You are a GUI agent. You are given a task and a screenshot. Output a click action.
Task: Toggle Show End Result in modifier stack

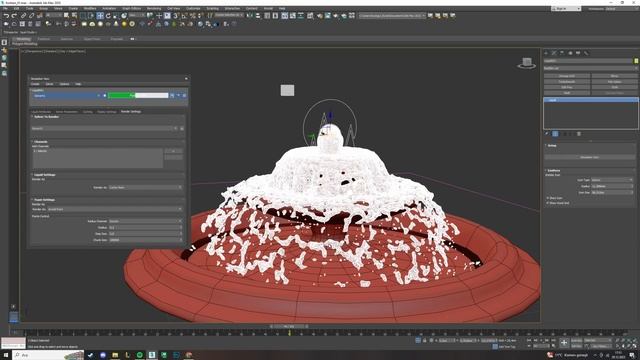(x=555, y=134)
